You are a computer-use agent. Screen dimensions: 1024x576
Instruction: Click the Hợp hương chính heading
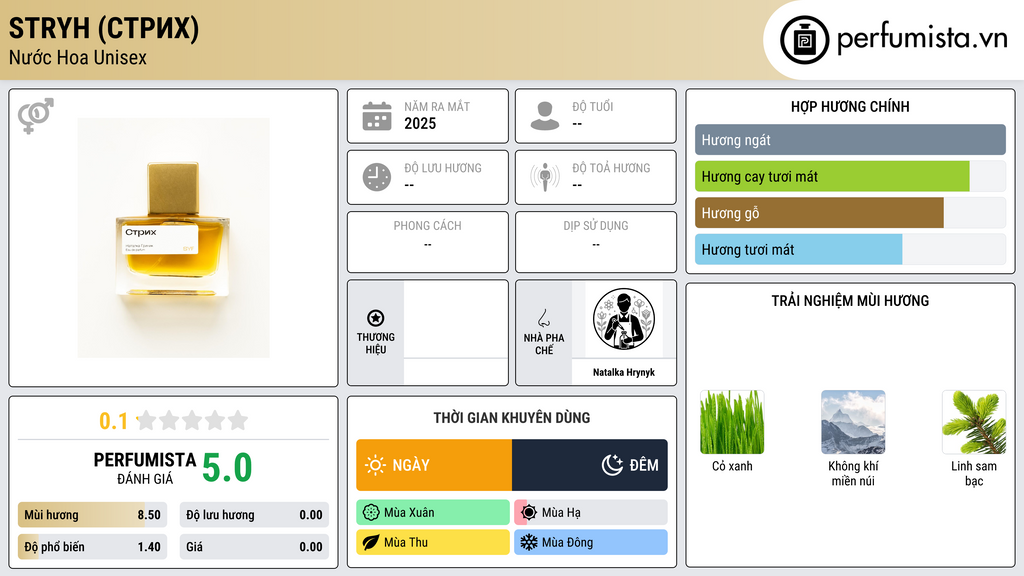click(x=850, y=106)
